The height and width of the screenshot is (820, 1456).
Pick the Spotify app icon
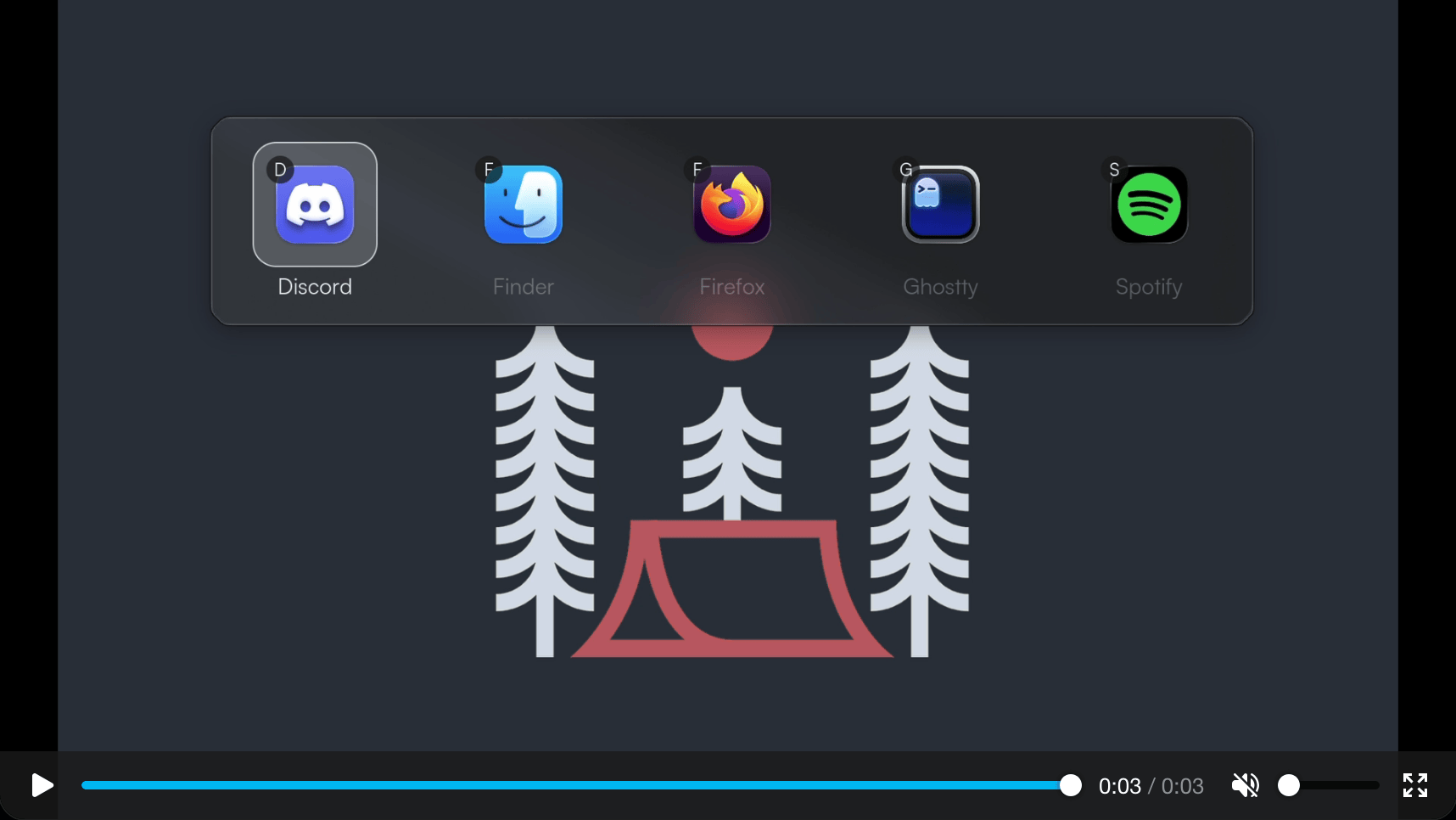tap(1149, 205)
